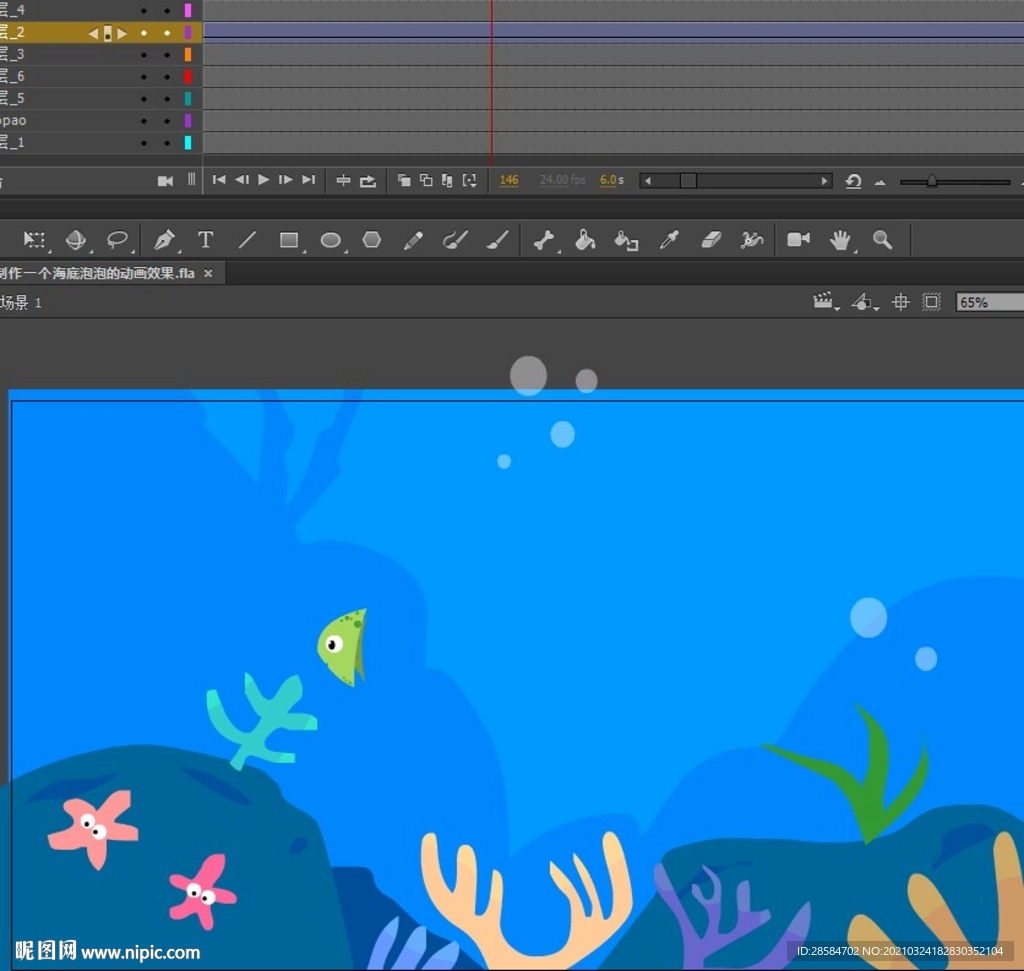Image resolution: width=1024 pixels, height=971 pixels.
Task: Add camera layer from timeline footer
Action: (x=165, y=181)
